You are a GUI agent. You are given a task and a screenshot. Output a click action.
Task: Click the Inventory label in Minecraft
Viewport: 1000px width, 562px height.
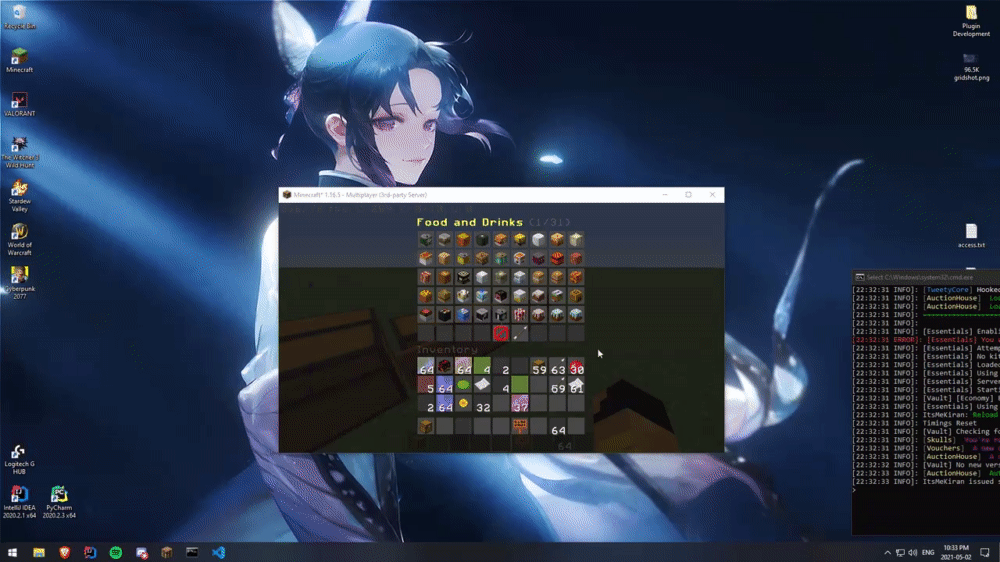point(446,350)
